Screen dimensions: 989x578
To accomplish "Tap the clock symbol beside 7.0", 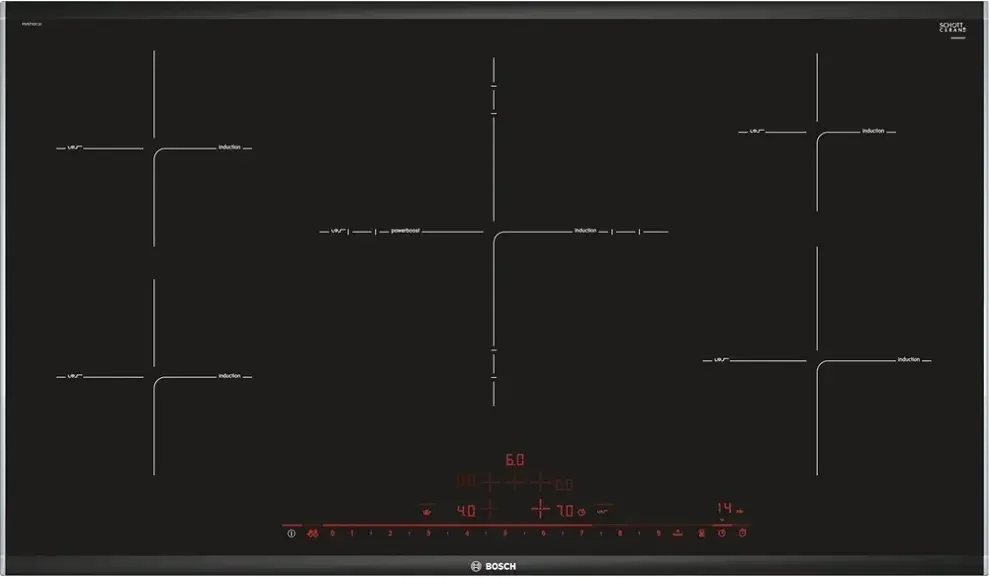I will (x=581, y=512).
